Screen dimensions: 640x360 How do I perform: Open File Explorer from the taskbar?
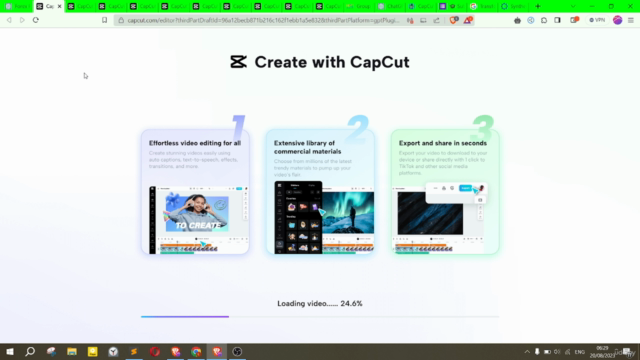pyautogui.click(x=72, y=351)
